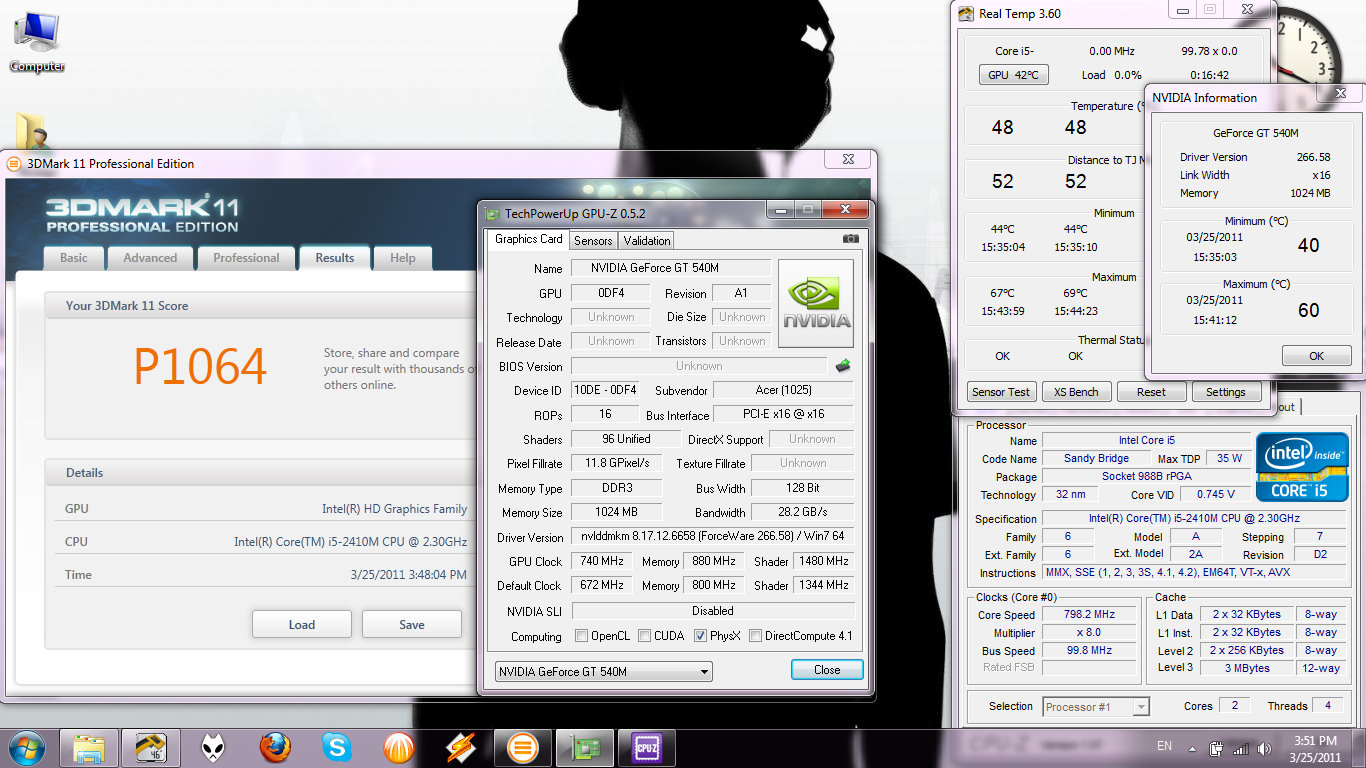Run Sensor Test in Real Temp

[1002, 392]
